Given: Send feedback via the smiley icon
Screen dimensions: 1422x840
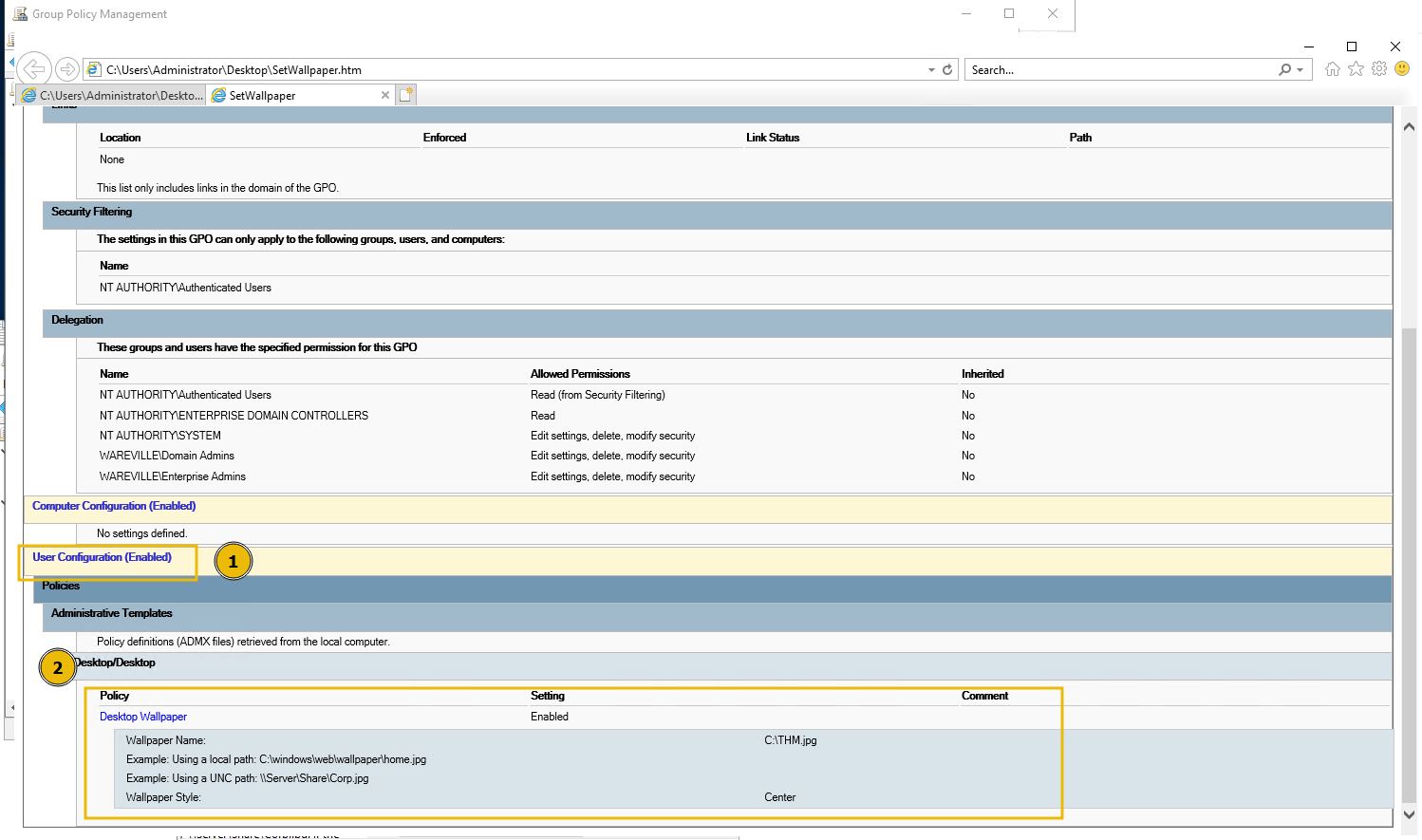Looking at the screenshot, I should pyautogui.click(x=1402, y=68).
